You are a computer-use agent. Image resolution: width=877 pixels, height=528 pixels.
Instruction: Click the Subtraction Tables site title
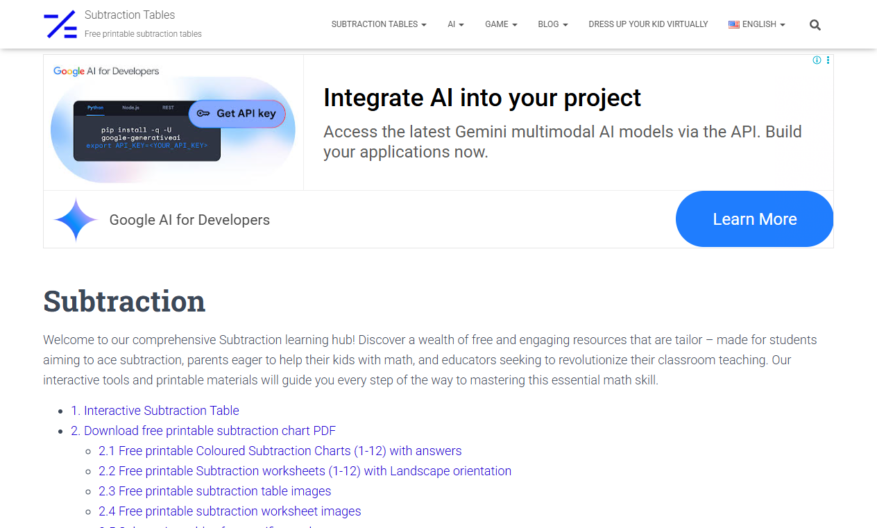130,15
